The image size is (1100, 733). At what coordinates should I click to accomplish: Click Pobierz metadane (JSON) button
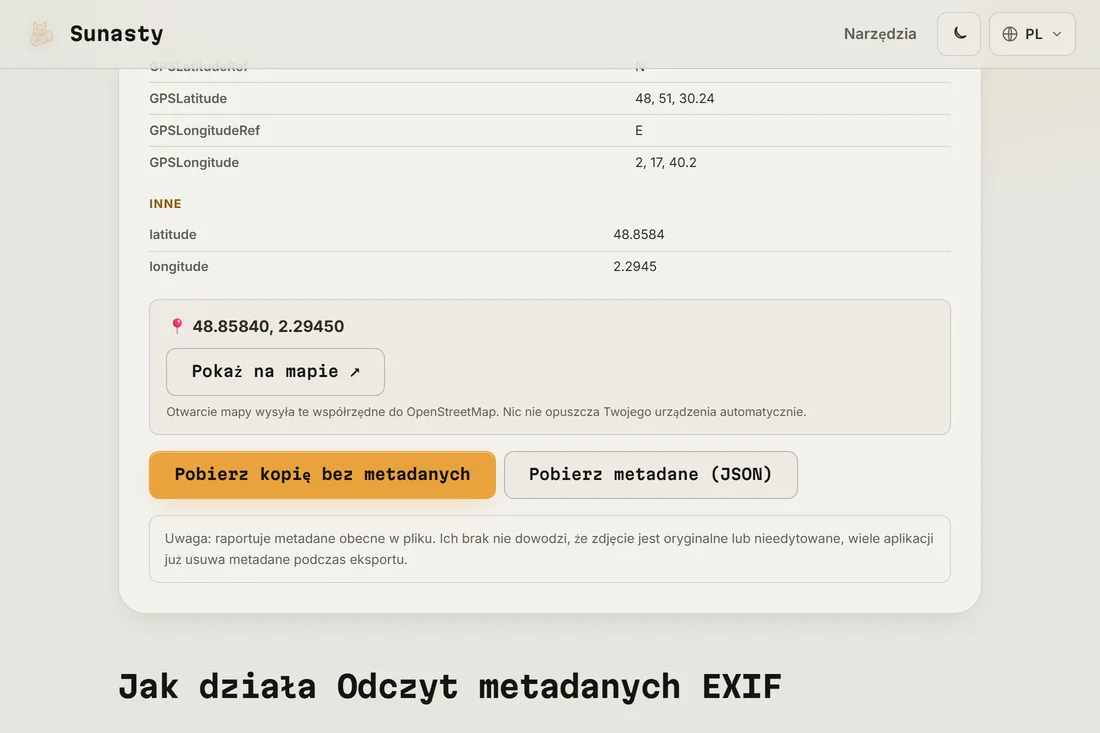(x=650, y=475)
